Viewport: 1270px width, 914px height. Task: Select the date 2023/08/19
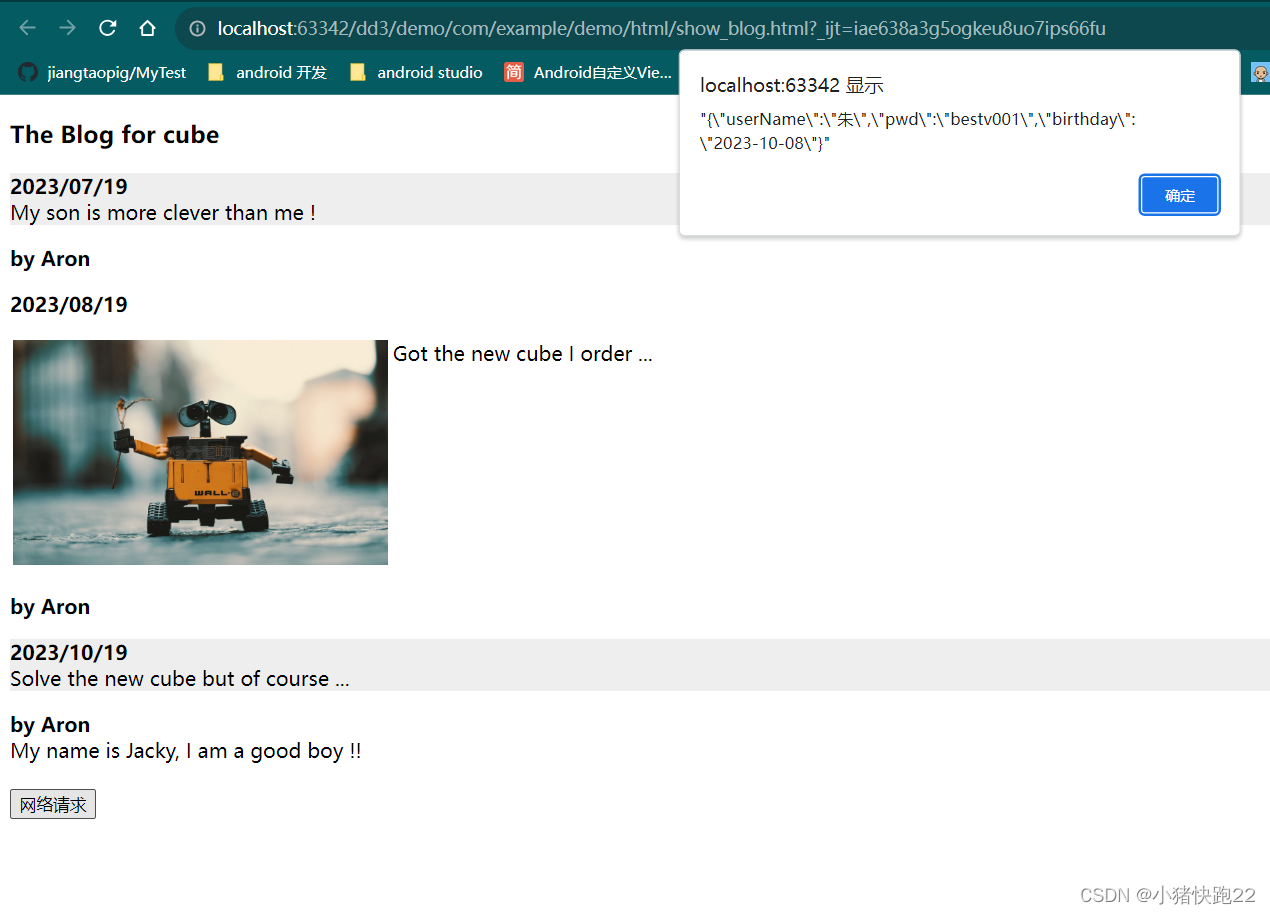(69, 304)
